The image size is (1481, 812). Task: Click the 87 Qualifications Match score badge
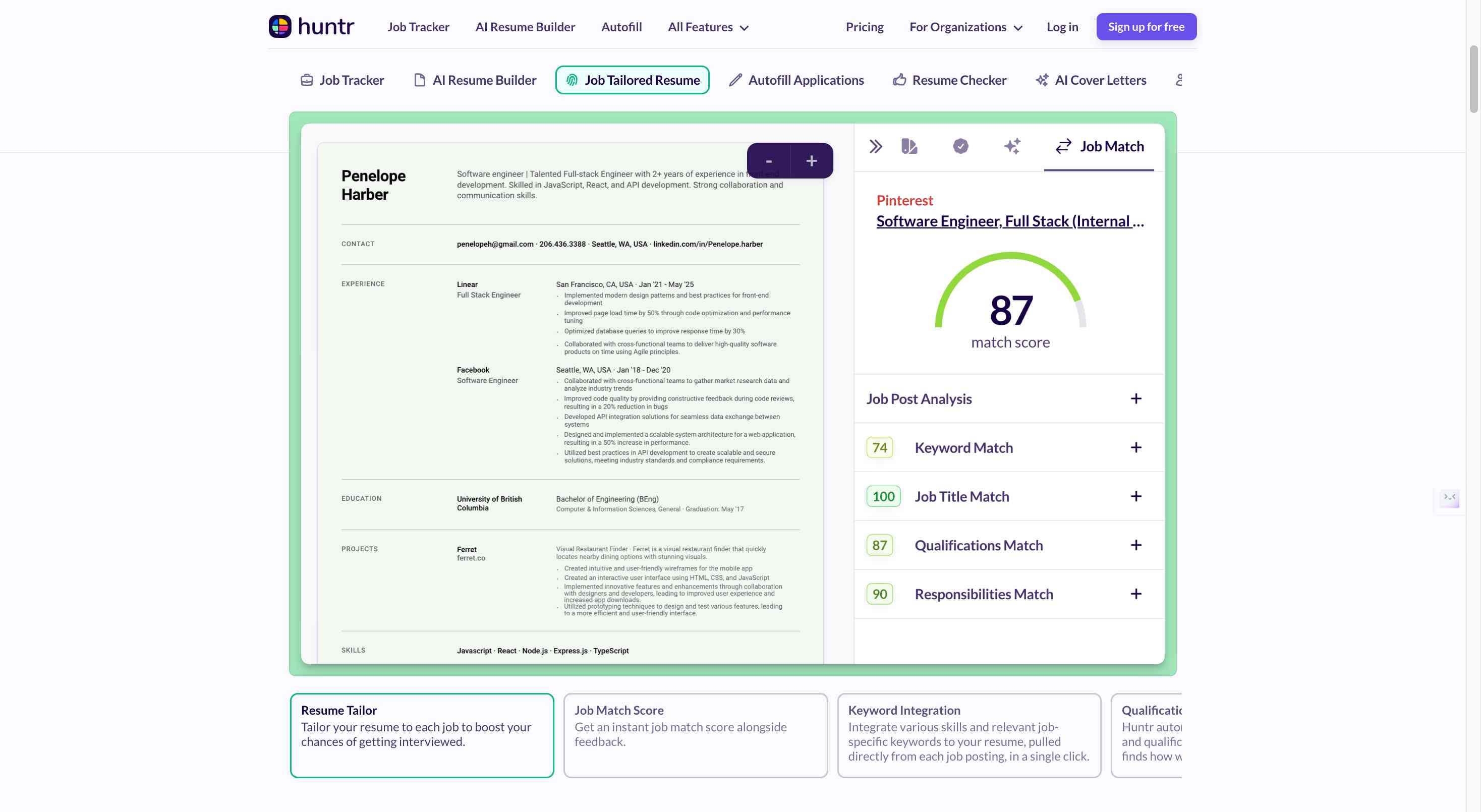tap(879, 545)
